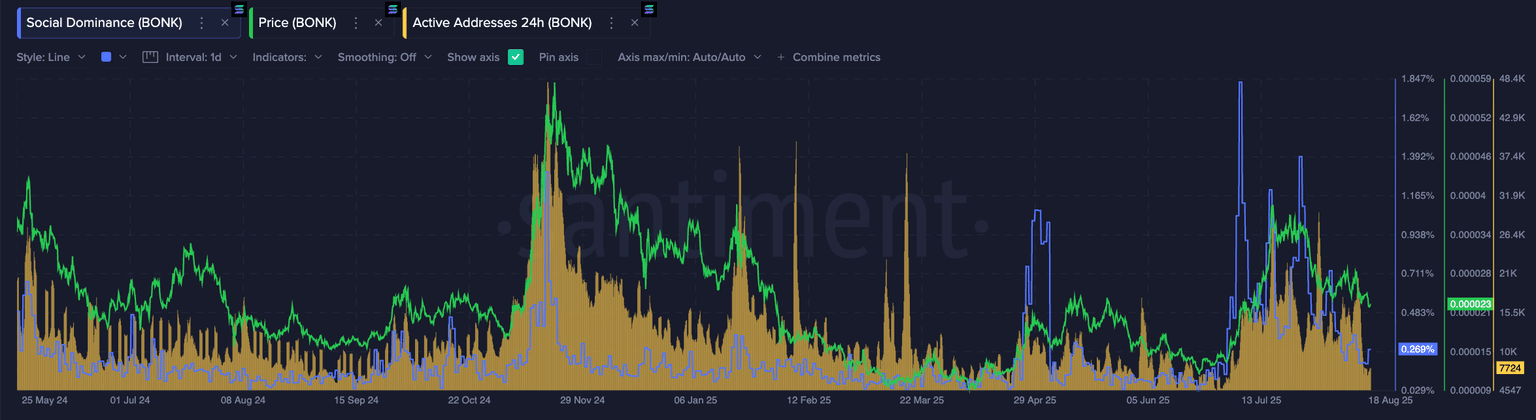This screenshot has height=420, width=1536.
Task: Open the Interval: 1d dropdown
Action: tap(201, 57)
